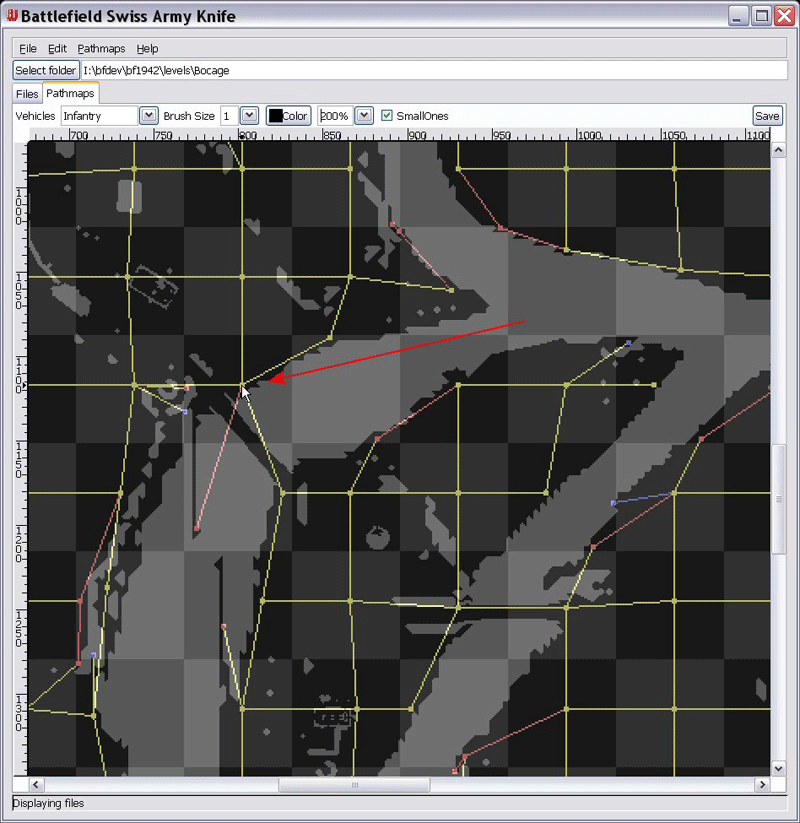This screenshot has height=823, width=800.
Task: Click the vertical scrollbar up arrow
Action: pos(778,150)
